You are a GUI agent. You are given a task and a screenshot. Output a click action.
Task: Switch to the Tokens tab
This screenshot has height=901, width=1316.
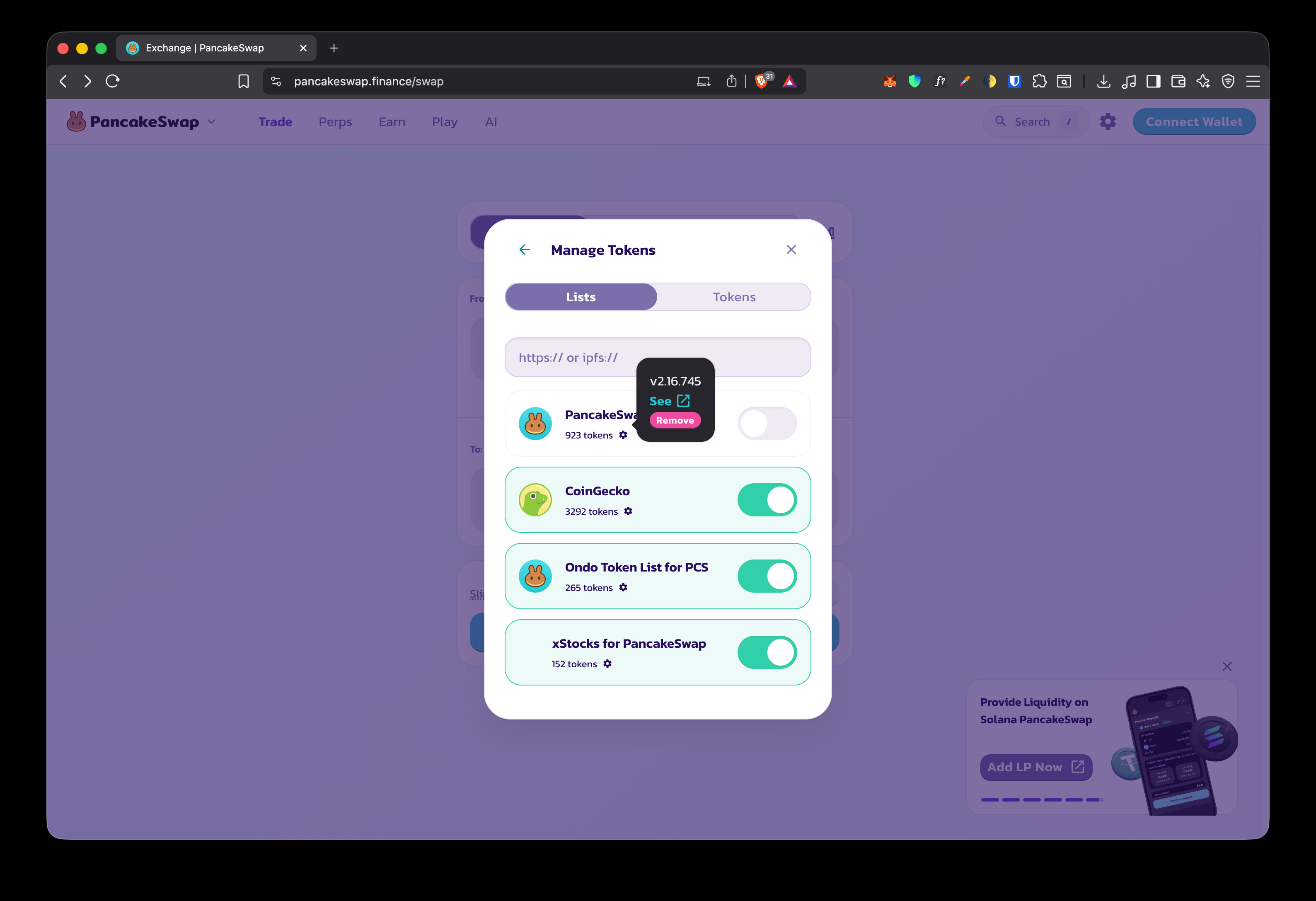(734, 297)
